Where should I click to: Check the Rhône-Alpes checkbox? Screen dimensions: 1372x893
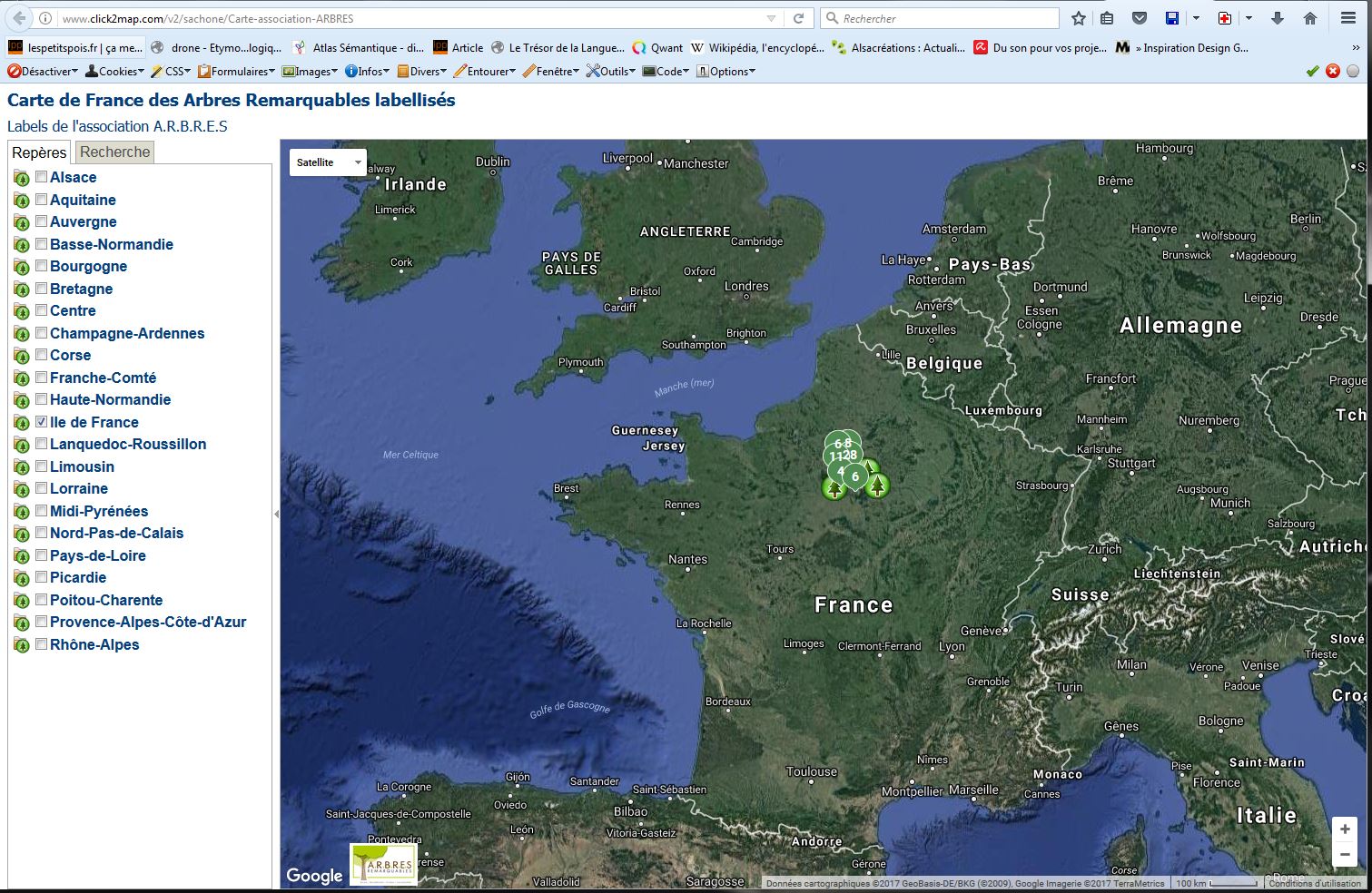pos(41,644)
